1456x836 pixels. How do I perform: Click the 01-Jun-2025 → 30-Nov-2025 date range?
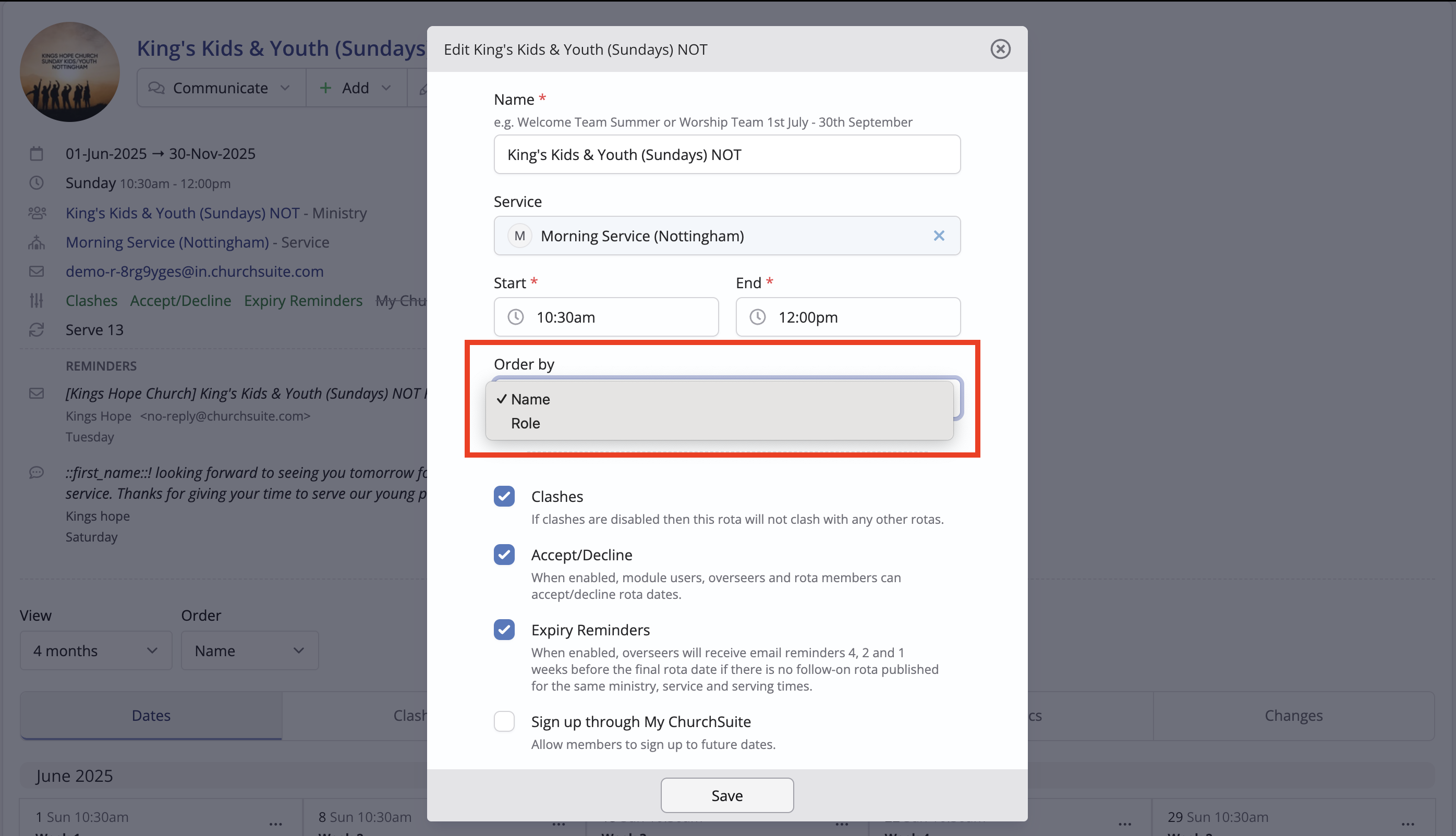[160, 153]
